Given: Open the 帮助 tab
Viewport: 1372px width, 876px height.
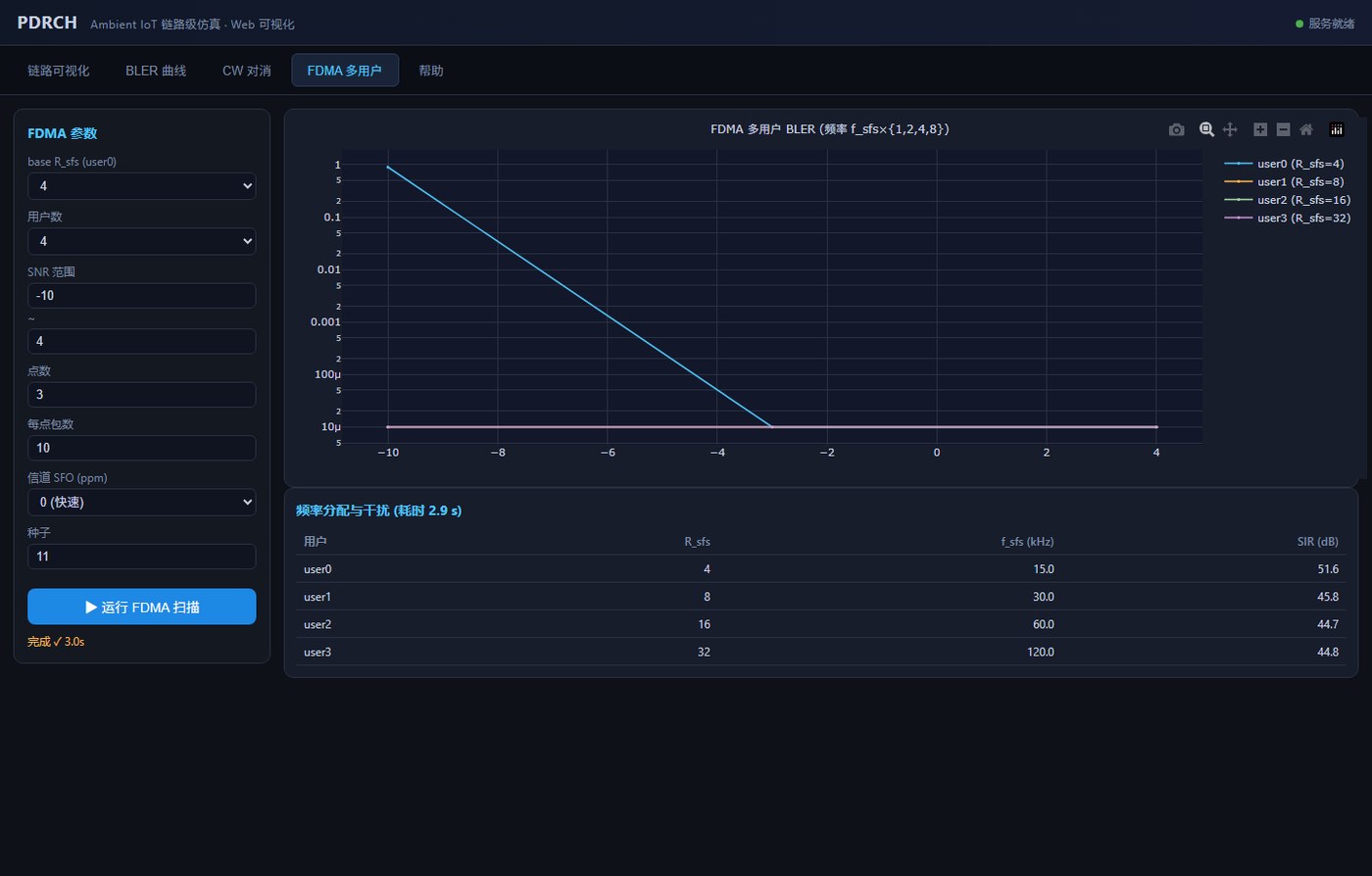Looking at the screenshot, I should tap(431, 71).
